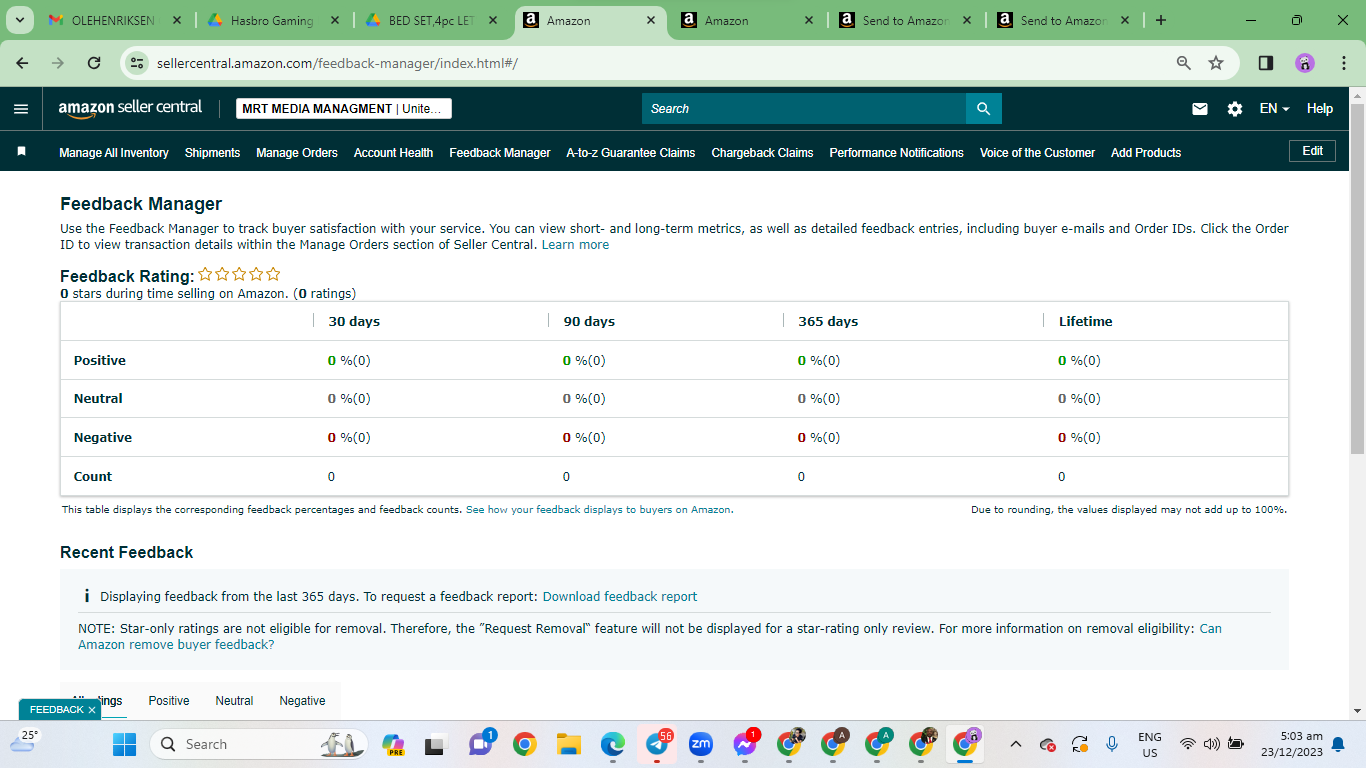Bookmark this page with the star icon
The height and width of the screenshot is (768, 1366).
1216,63
